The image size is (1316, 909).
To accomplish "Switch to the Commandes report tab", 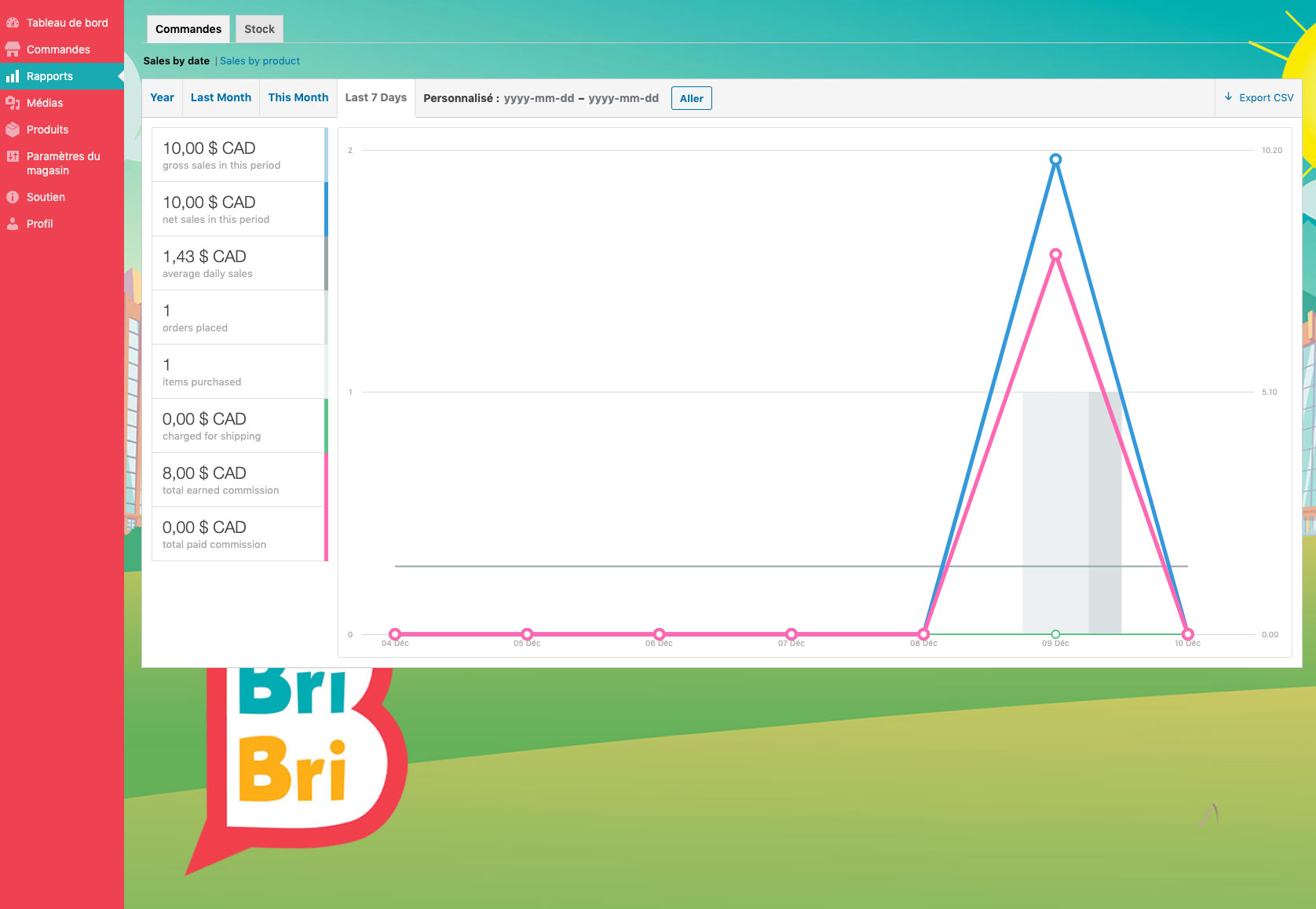I will click(188, 29).
